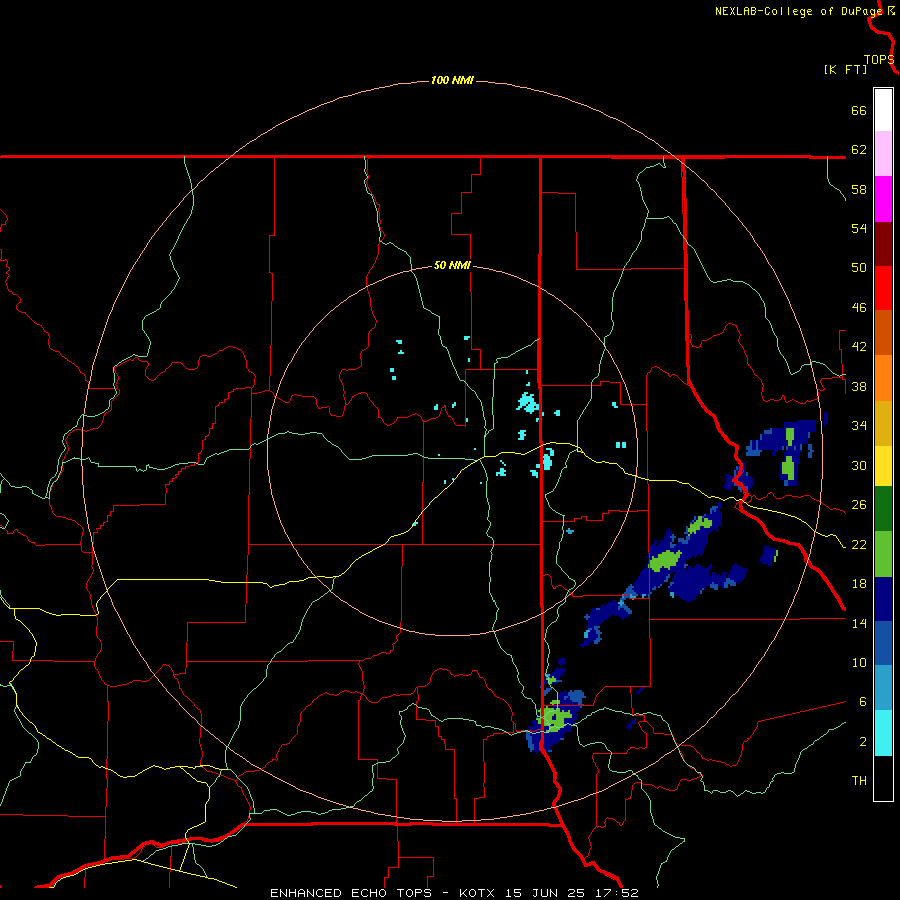
Task: Click the light blue legend swatch between 6 and 10
Action: tap(883, 688)
